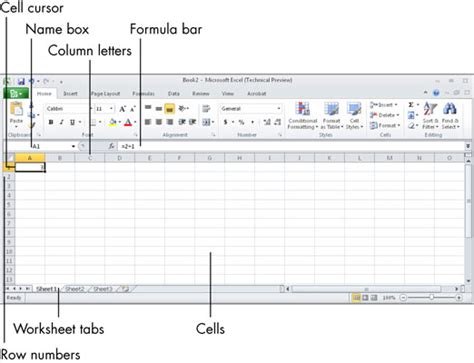Click the green File button
This screenshot has width=474, height=363.
[16, 94]
